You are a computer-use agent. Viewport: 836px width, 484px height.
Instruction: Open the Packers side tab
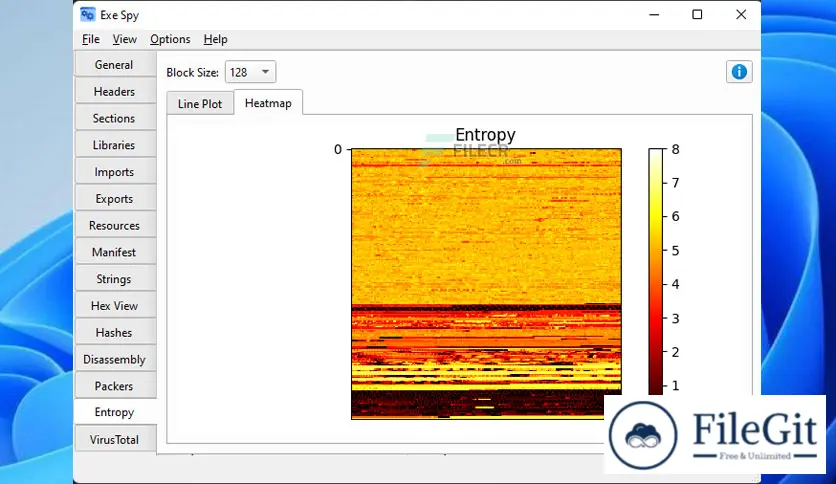114,386
